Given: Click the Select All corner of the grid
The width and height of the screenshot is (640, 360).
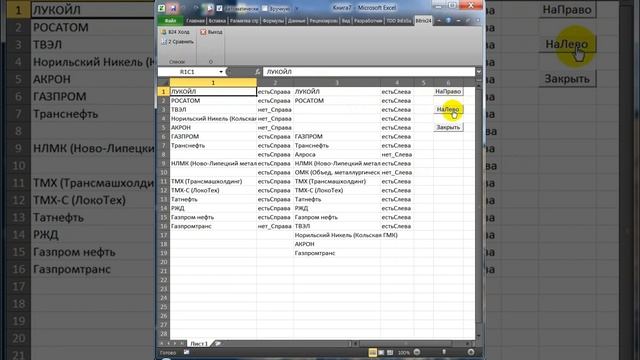Looking at the screenshot, I should pos(164,83).
